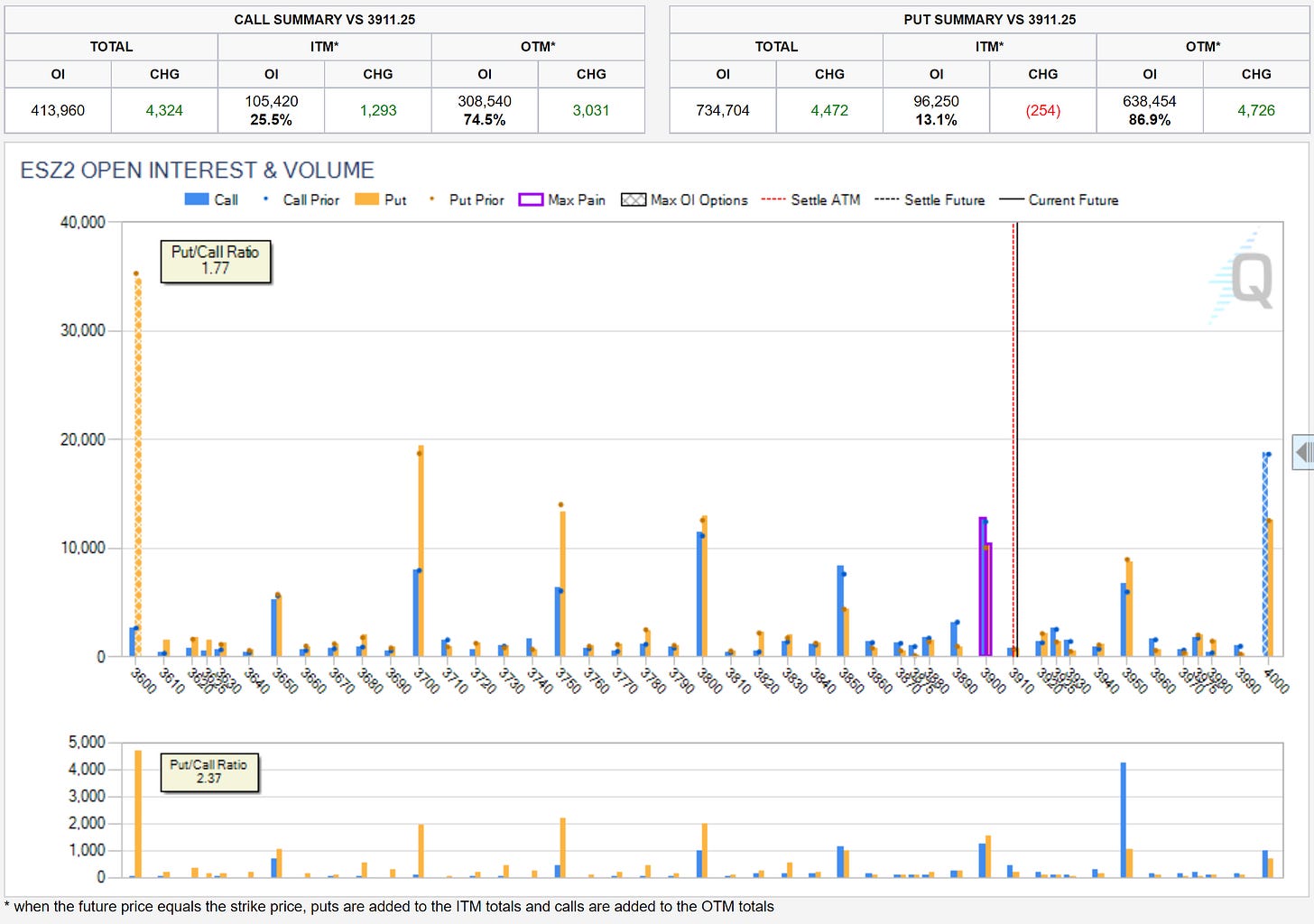The width and height of the screenshot is (1314, 924).
Task: Click call OTM change value 3,031
Action: pyautogui.click(x=591, y=110)
